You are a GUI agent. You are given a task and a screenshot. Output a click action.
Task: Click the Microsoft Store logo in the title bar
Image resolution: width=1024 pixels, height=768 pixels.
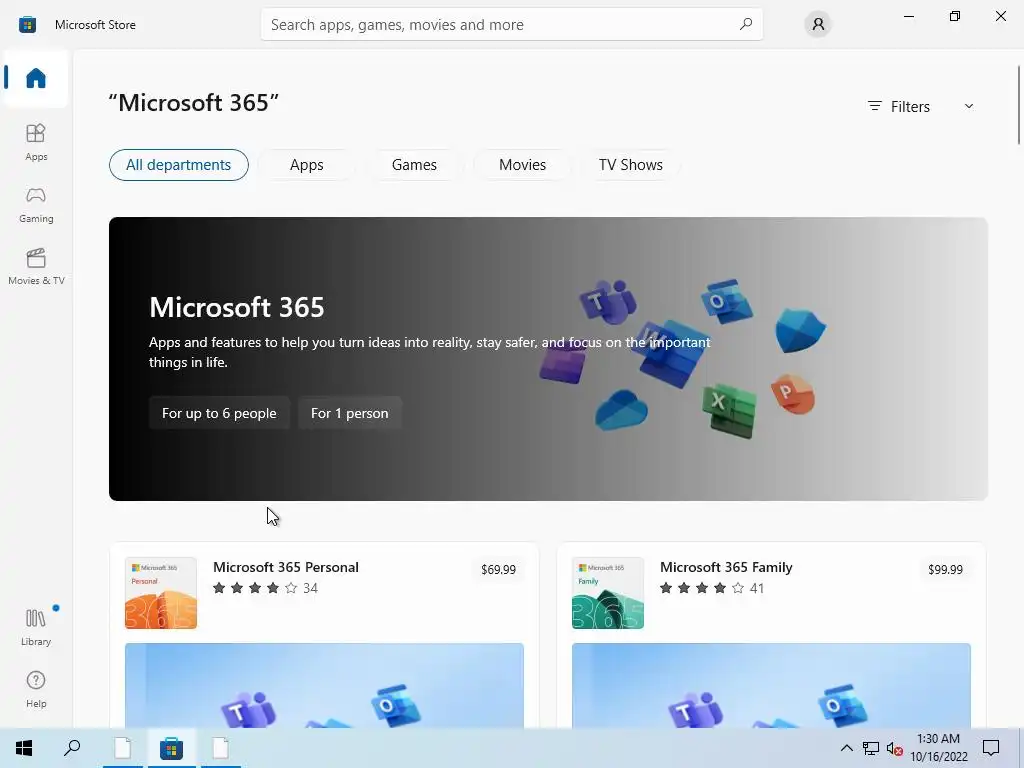pos(27,25)
